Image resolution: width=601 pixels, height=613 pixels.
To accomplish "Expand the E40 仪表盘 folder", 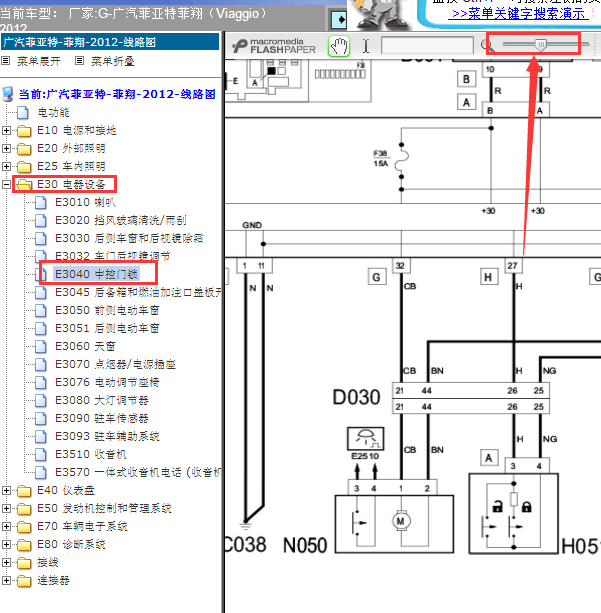I will click(x=6, y=490).
